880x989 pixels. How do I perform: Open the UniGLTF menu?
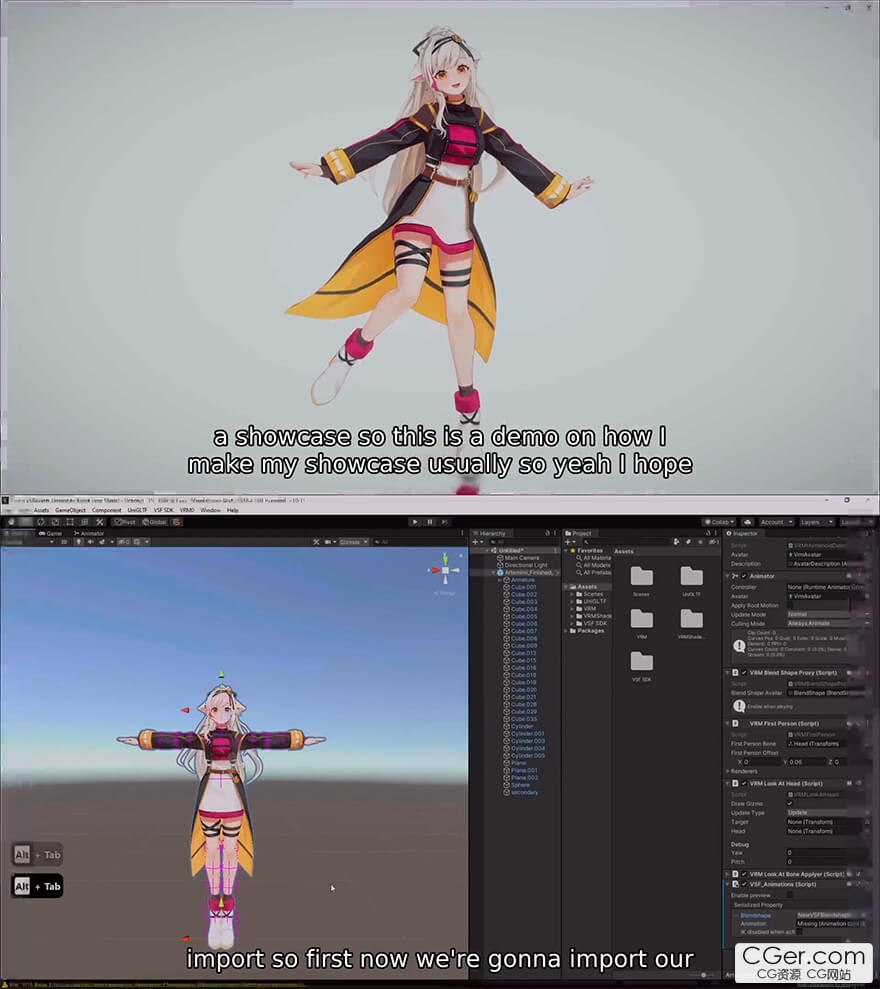point(137,510)
